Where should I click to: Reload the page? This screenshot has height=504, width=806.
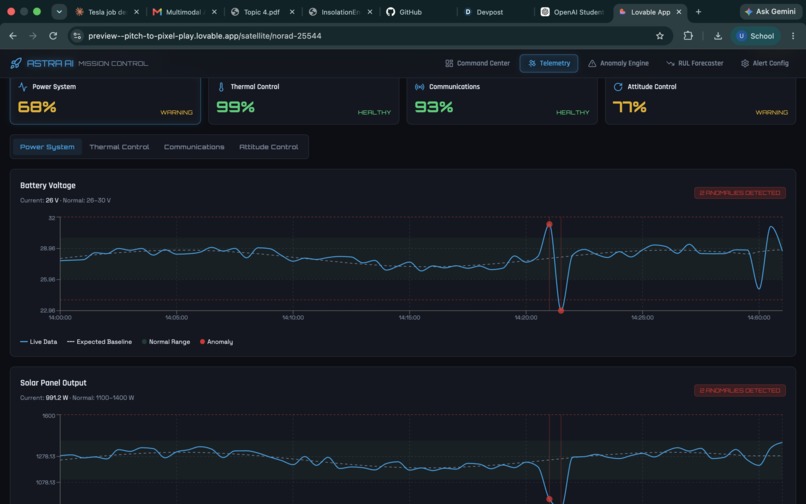click(x=53, y=36)
